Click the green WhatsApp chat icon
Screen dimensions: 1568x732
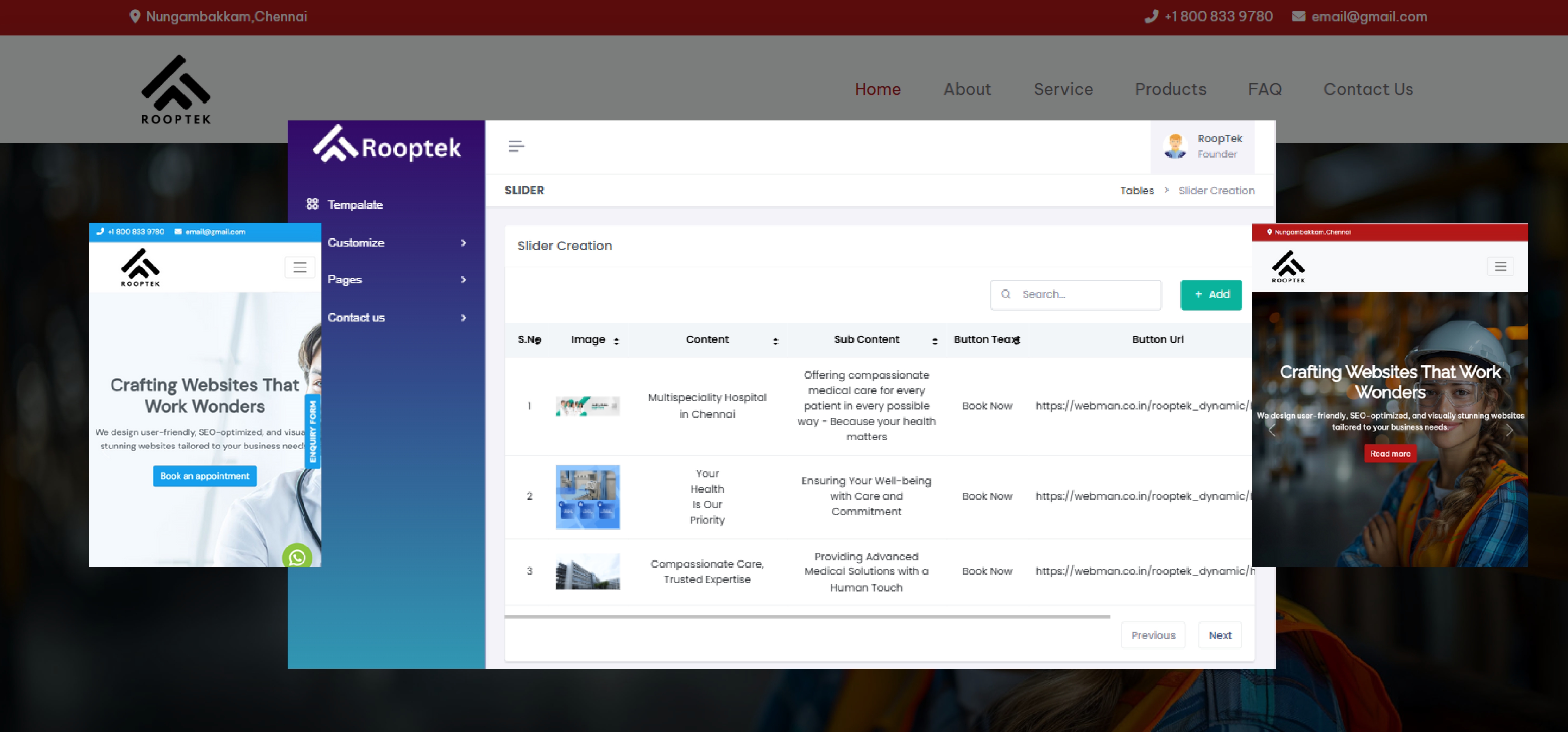(x=297, y=557)
